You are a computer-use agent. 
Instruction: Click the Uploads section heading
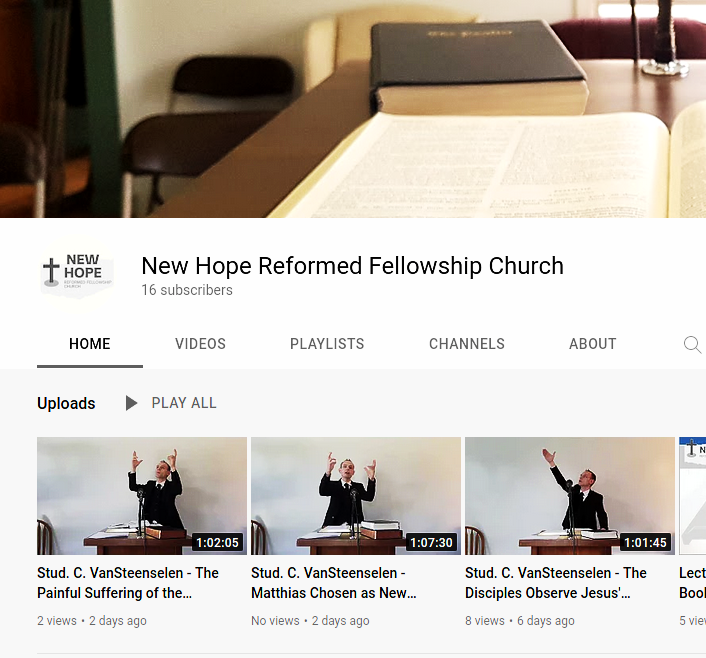pyautogui.click(x=66, y=403)
